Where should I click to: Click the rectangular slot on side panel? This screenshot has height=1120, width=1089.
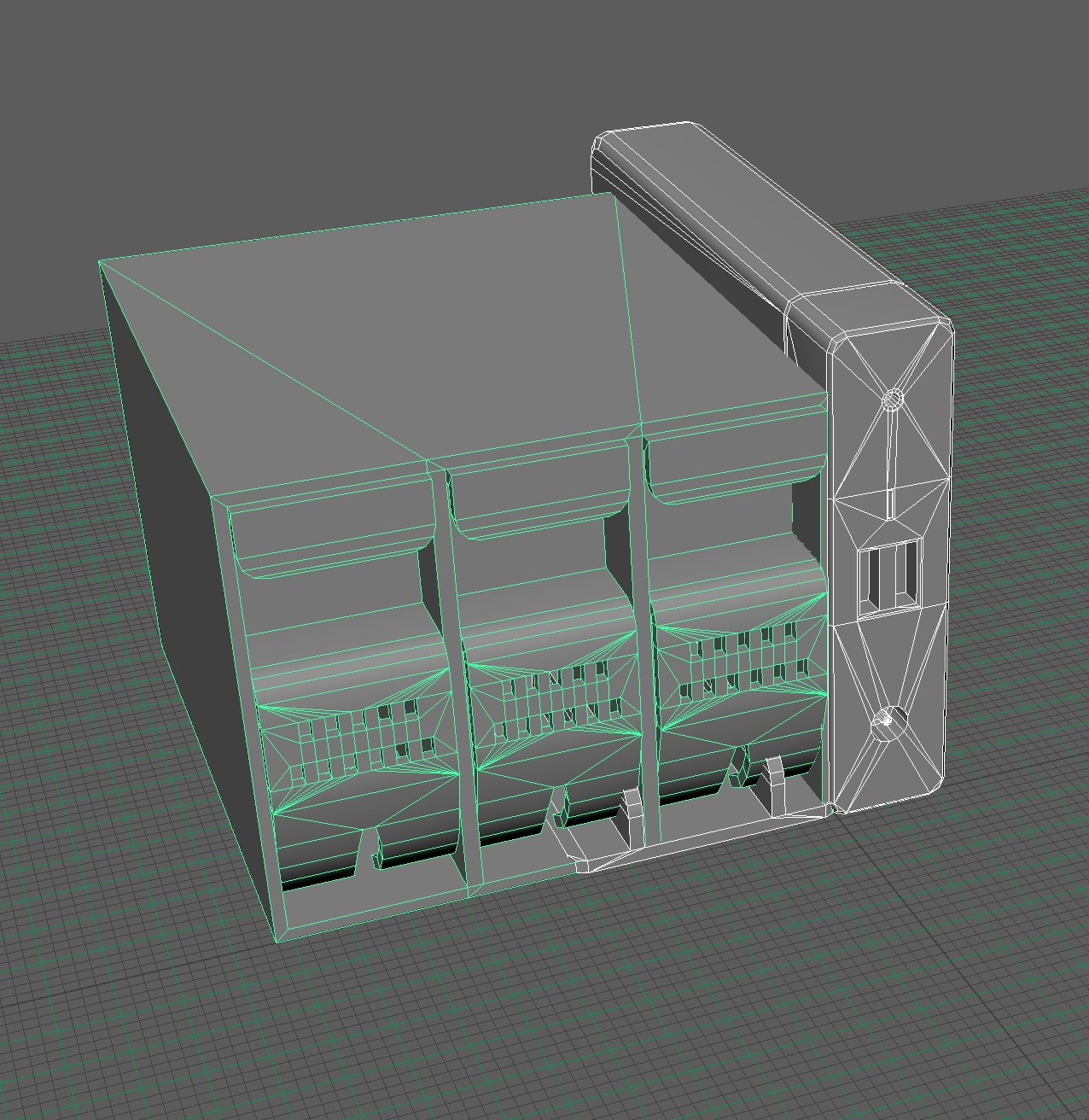(890, 576)
